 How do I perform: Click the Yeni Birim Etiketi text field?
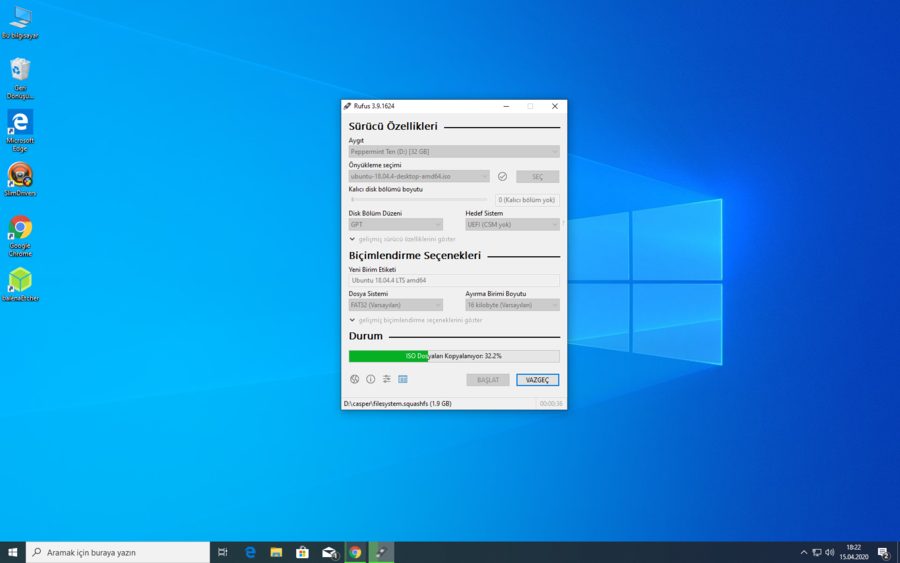453,281
